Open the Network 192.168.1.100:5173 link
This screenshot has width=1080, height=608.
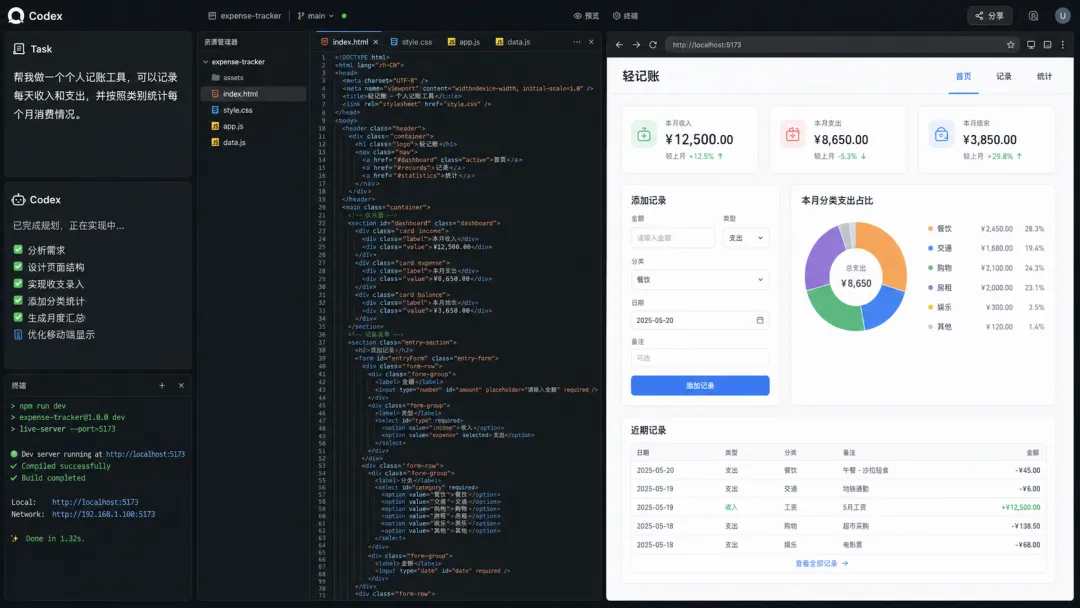(103, 514)
